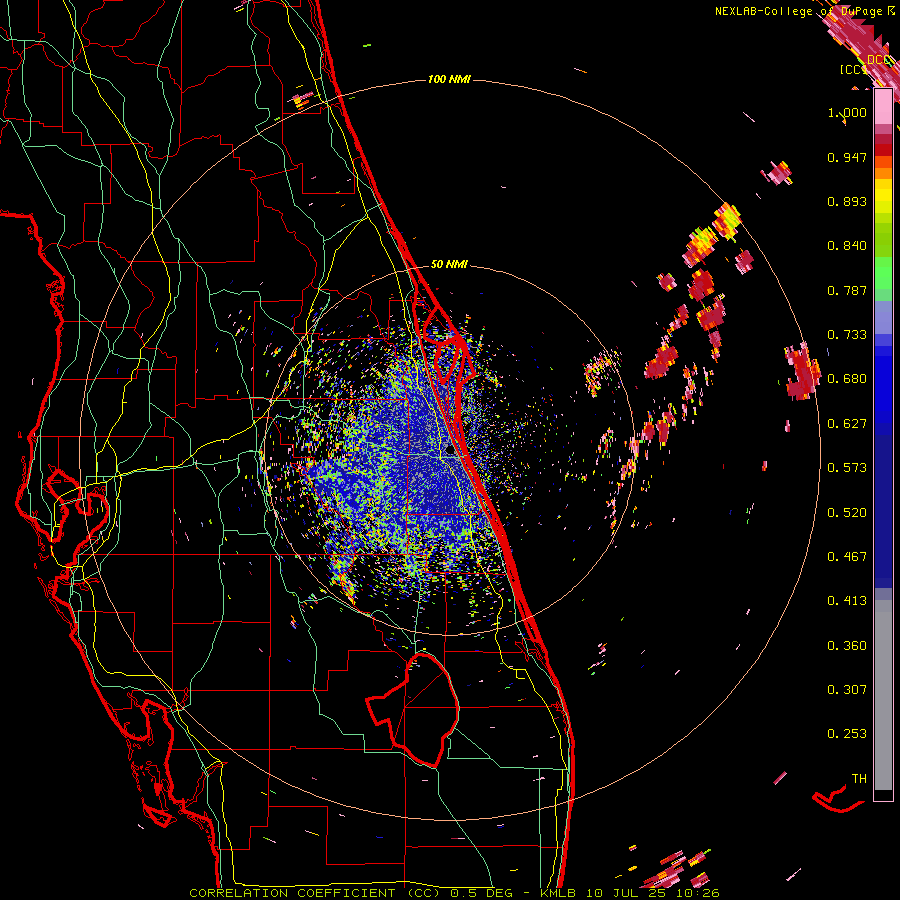
Task: Click the 0.413 legend value
Action: (847, 601)
